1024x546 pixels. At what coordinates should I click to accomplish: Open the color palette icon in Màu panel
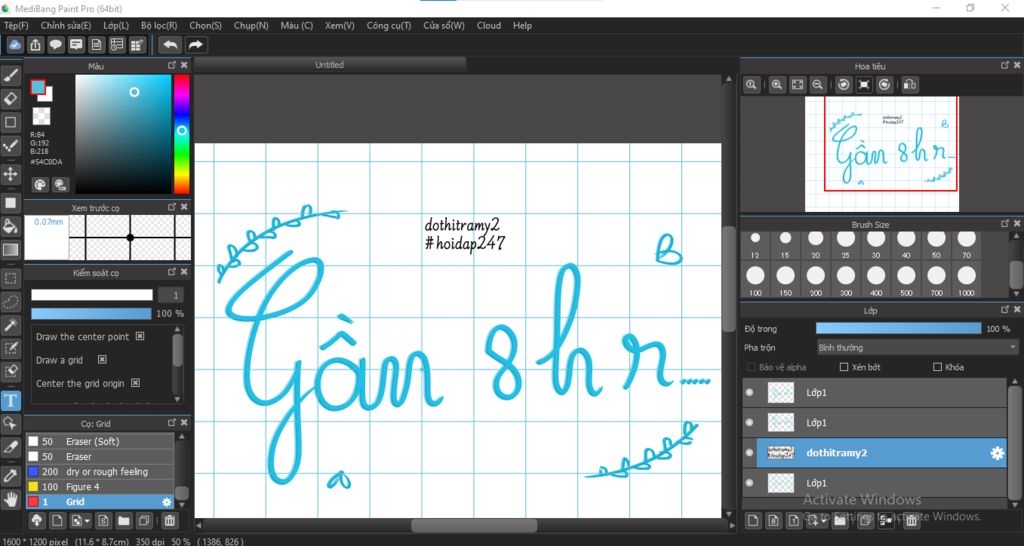(x=40, y=185)
